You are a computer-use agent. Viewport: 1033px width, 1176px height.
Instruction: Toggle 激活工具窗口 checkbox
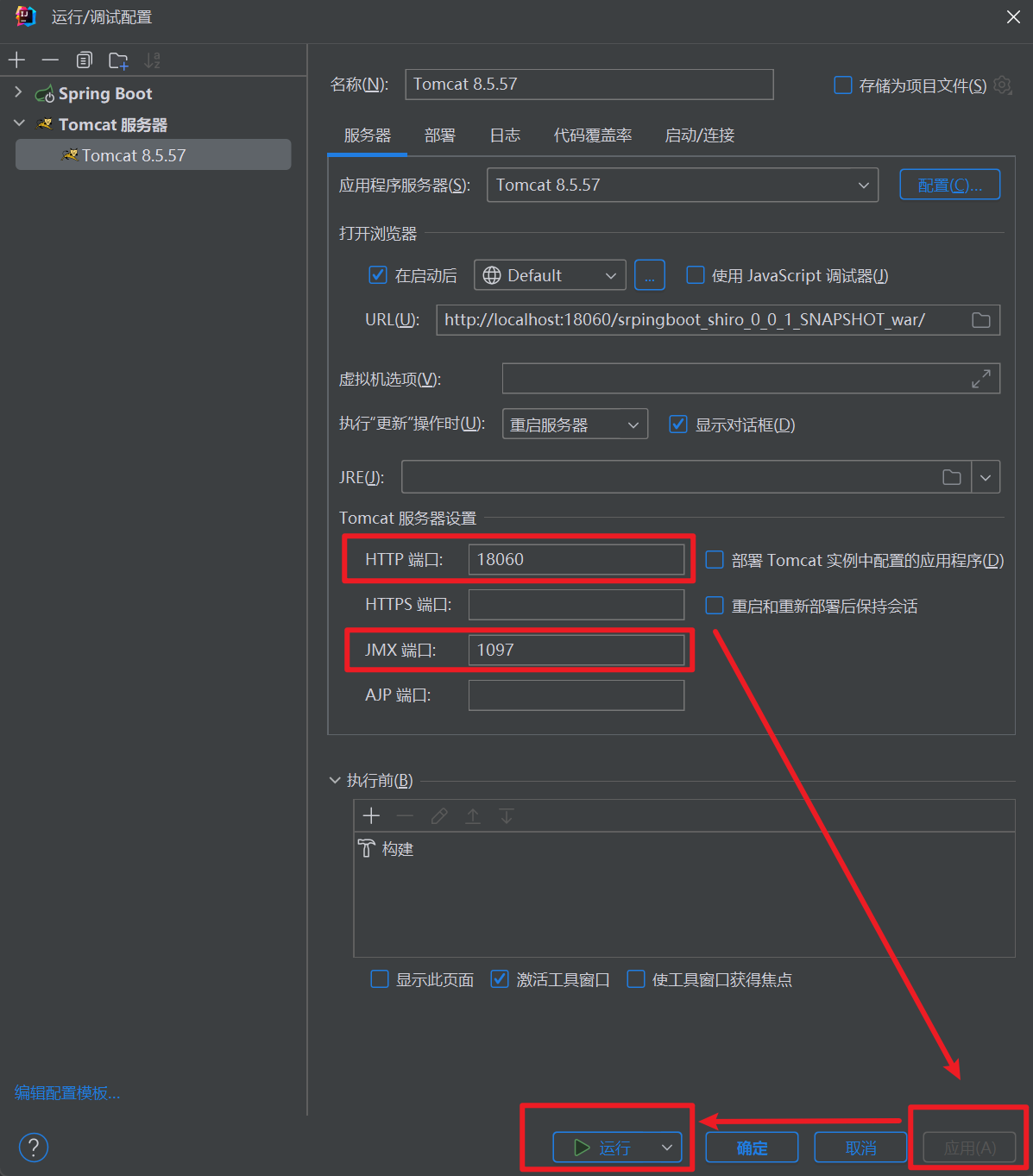tap(500, 979)
